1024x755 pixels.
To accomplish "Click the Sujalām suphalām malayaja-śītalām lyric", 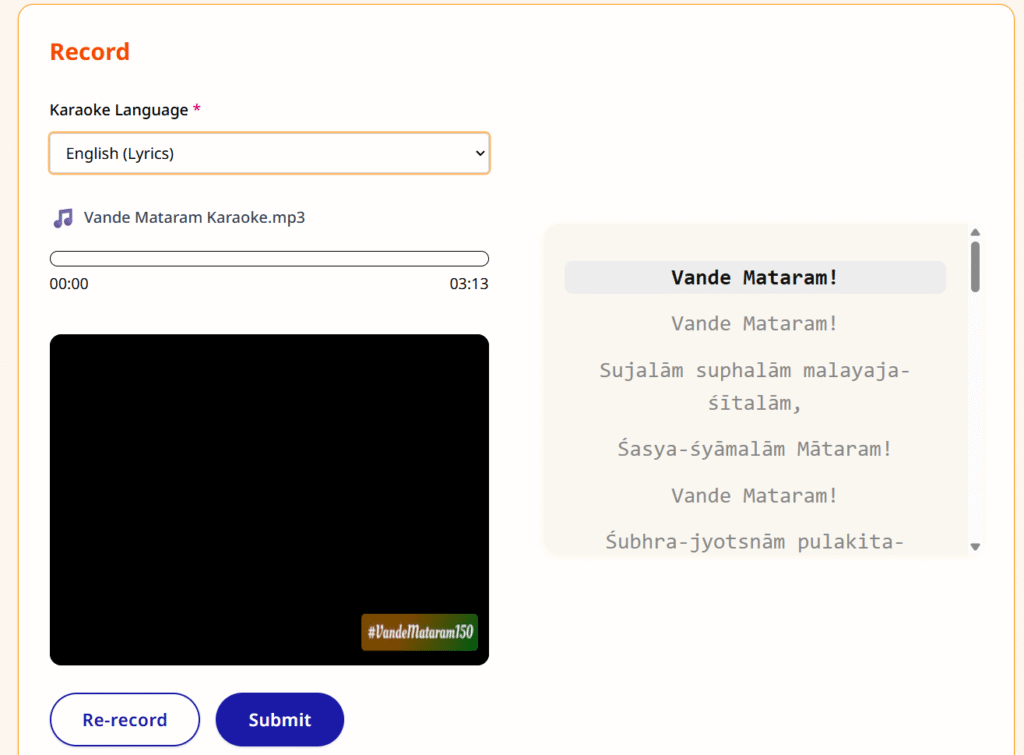I will [754, 386].
